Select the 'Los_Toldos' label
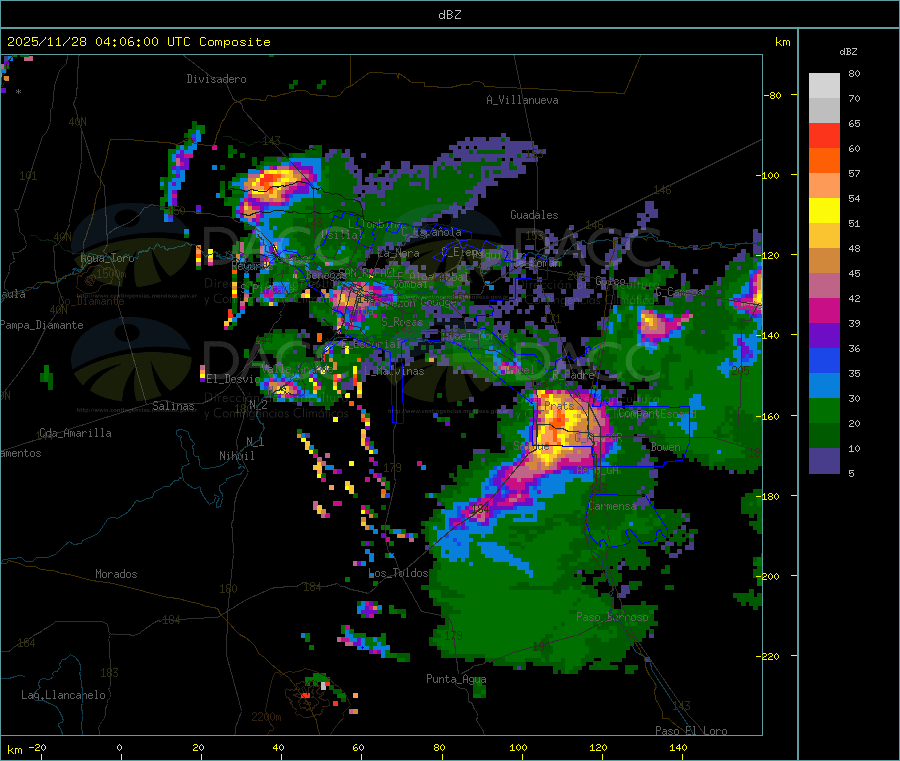This screenshot has width=900, height=761. coord(398,573)
